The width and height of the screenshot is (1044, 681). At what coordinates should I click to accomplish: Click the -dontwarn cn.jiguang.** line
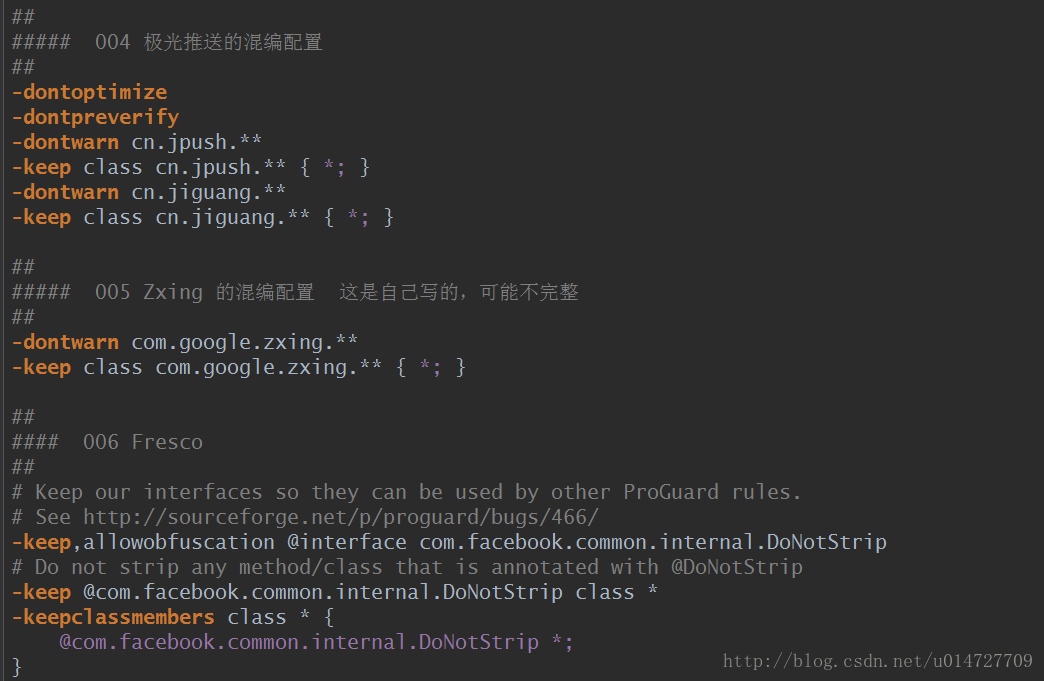[x=148, y=192]
